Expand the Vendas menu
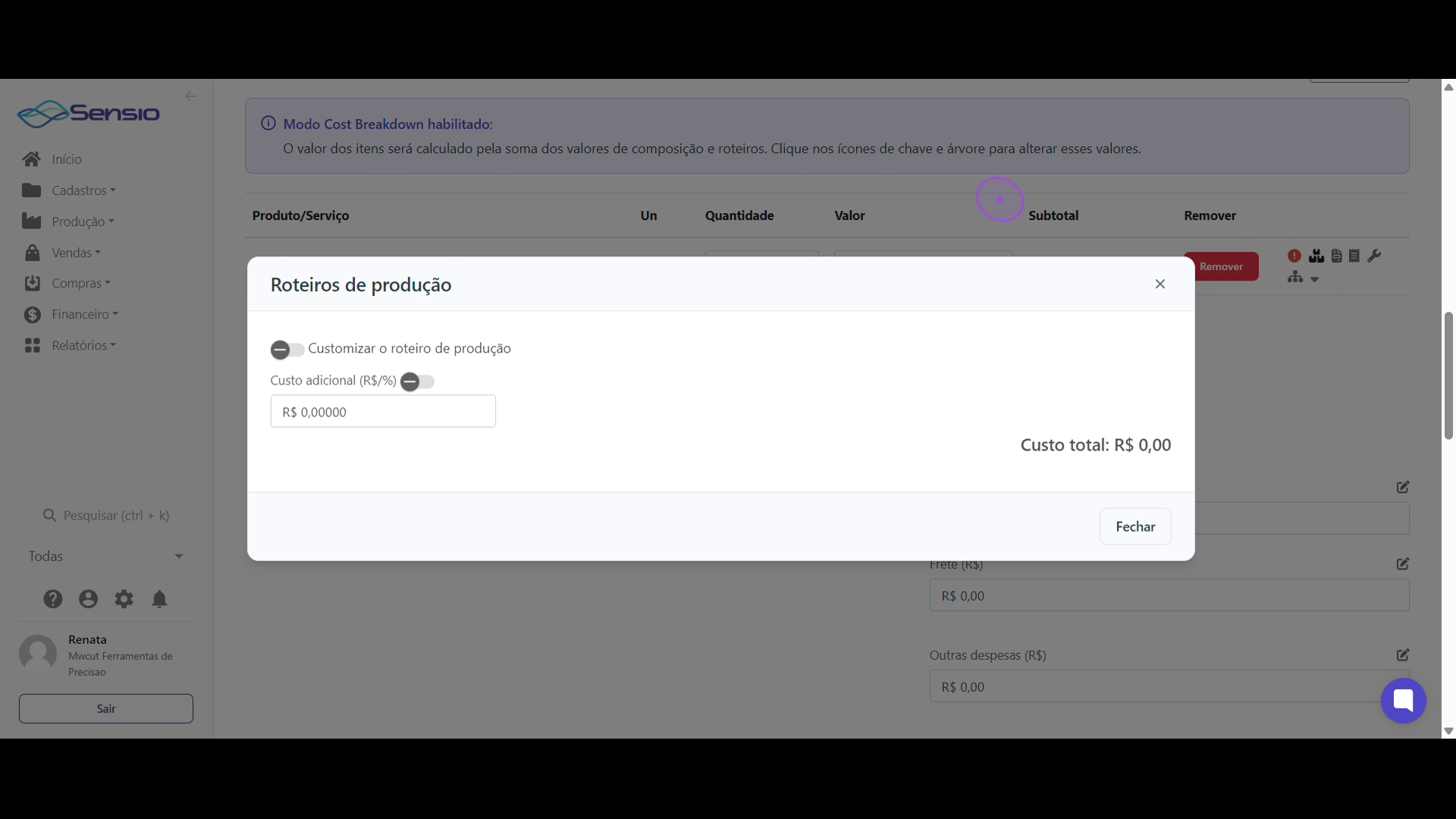This screenshot has width=1456, height=819. pyautogui.click(x=76, y=253)
